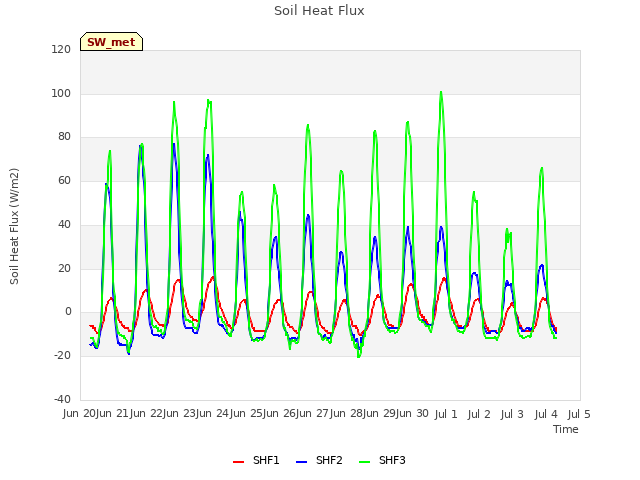Click the highest green SHF3 peak near Jul 1
Viewport: 640px width, 480px height.
[x=441, y=92]
